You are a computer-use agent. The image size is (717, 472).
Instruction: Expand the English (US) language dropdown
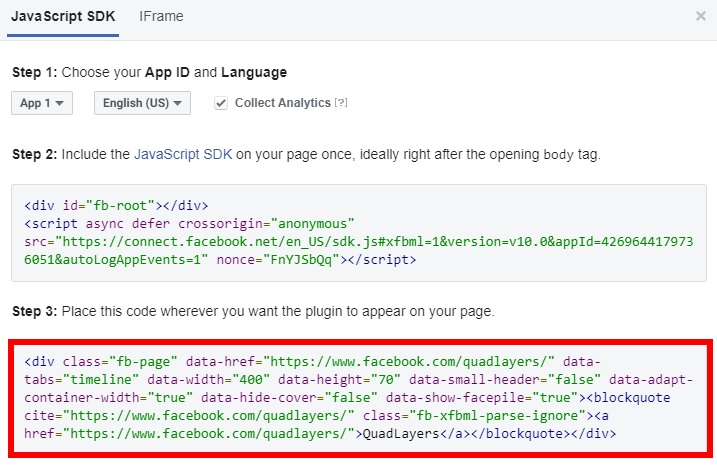tap(142, 103)
